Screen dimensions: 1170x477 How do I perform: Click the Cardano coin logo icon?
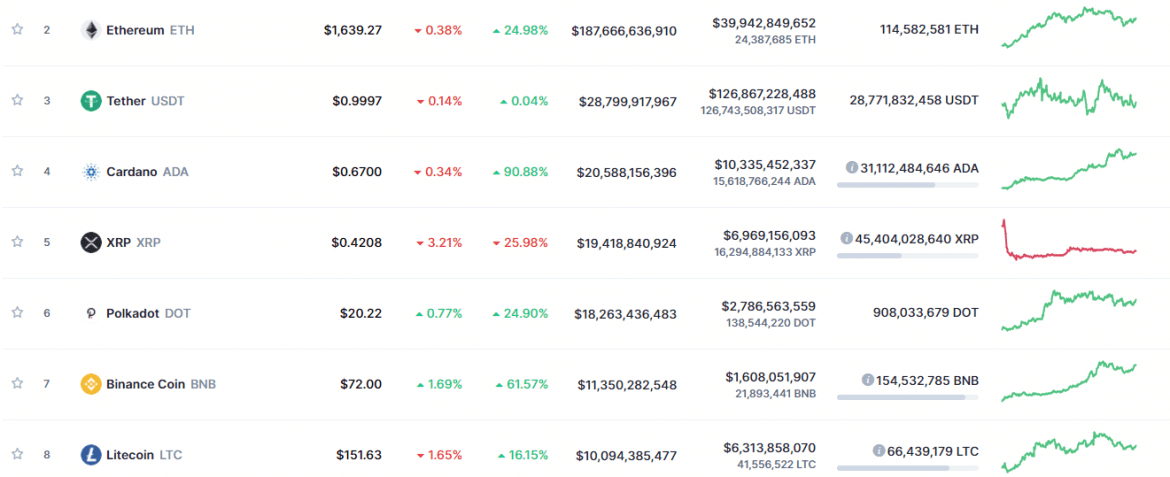coord(91,171)
